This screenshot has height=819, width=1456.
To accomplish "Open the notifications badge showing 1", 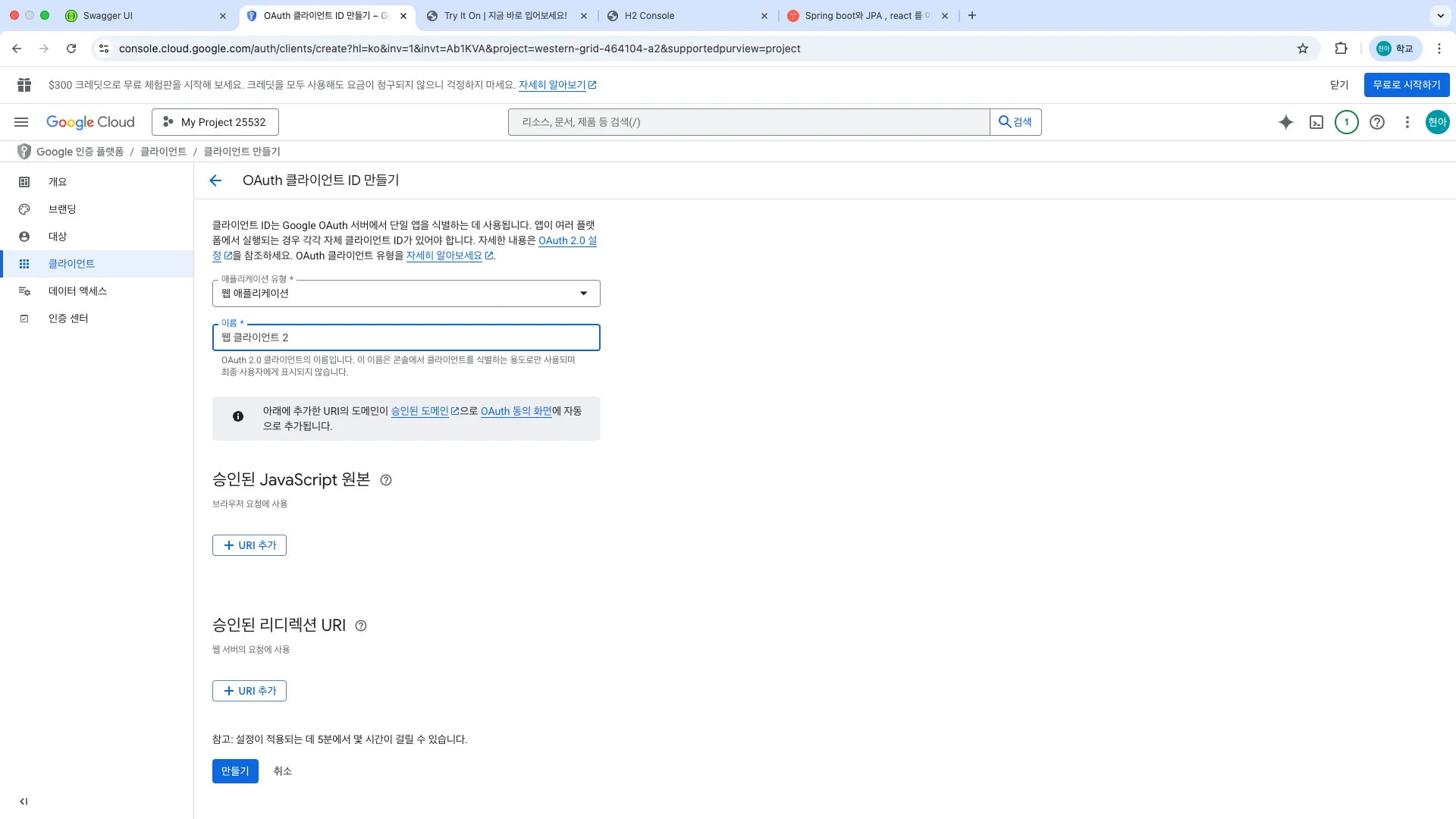I will tap(1347, 122).
